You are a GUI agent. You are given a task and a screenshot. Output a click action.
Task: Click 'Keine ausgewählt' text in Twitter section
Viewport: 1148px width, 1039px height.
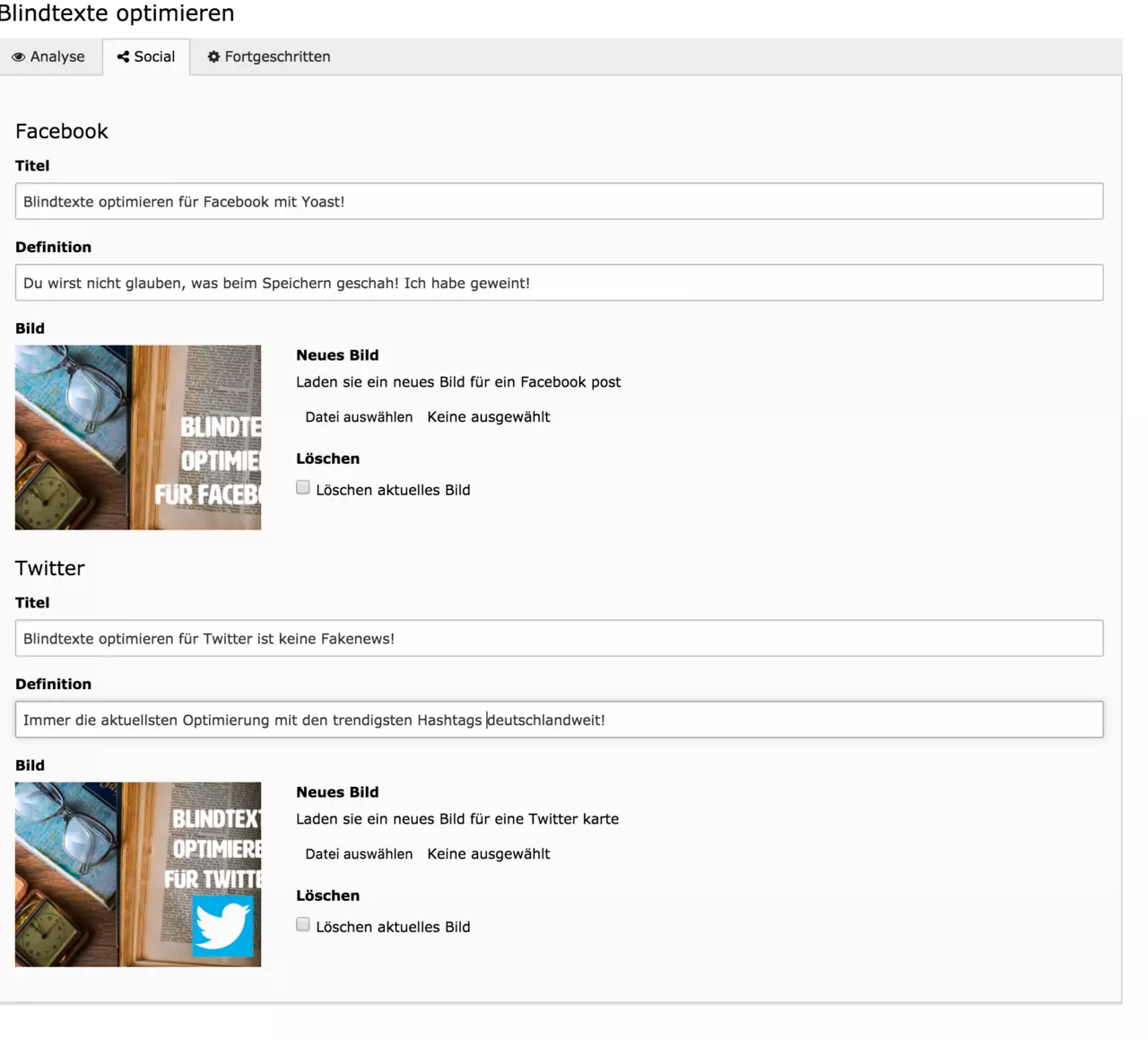489,853
